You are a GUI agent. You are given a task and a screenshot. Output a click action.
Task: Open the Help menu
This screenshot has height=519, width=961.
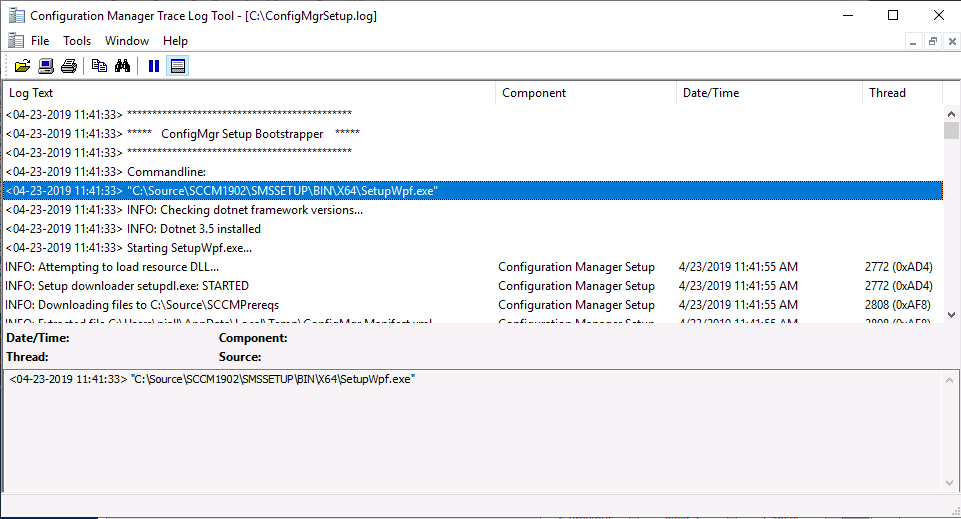175,40
